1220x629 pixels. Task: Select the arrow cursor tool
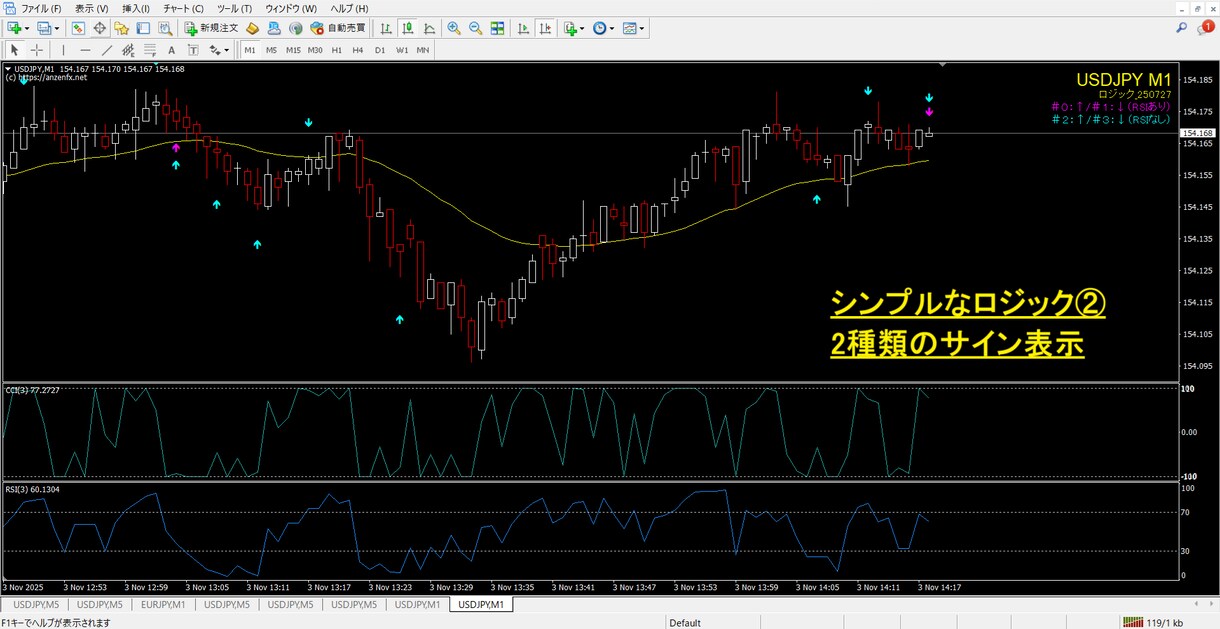click(15, 50)
